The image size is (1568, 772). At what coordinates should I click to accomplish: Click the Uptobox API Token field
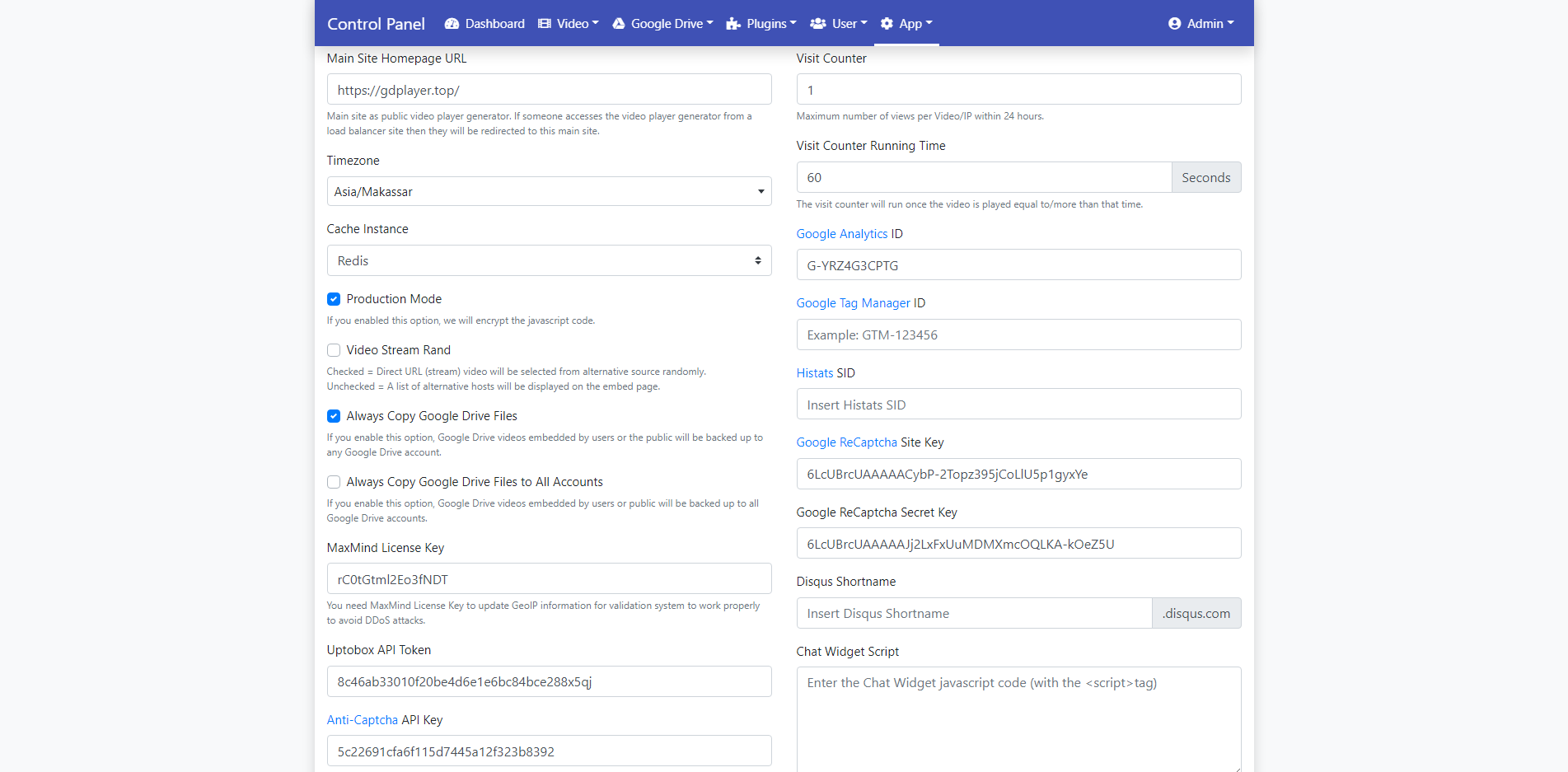pyautogui.click(x=550, y=681)
